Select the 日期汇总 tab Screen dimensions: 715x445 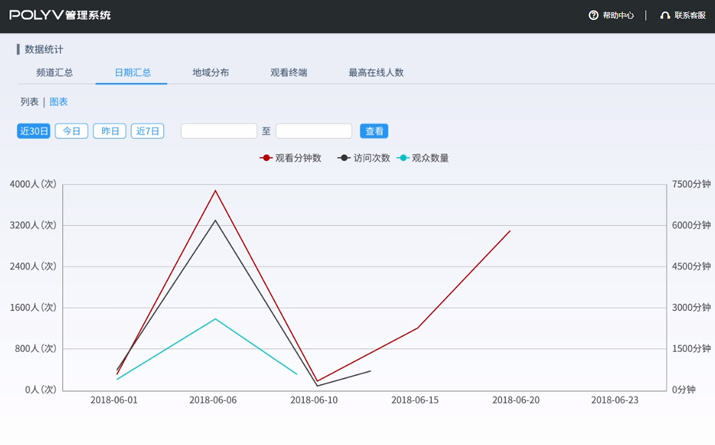132,73
